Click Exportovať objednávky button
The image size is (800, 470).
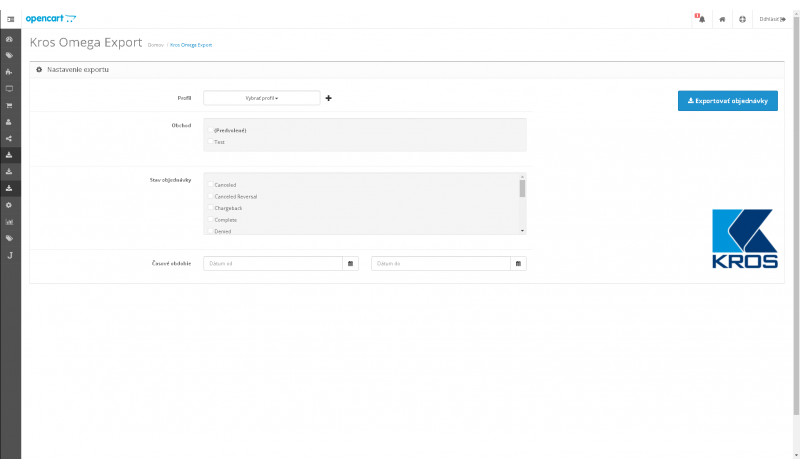coord(728,101)
